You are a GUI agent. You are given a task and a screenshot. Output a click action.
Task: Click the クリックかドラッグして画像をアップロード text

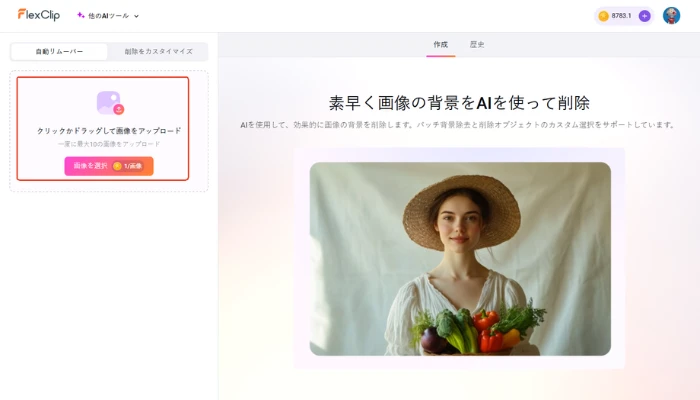point(109,131)
